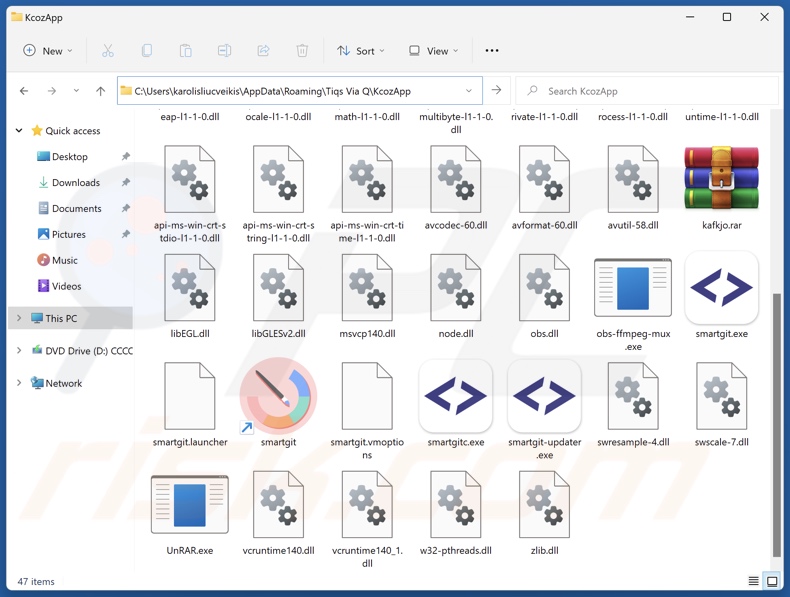Open the kafkjo.rar archive file
The height and width of the screenshot is (597, 790).
pos(721,180)
